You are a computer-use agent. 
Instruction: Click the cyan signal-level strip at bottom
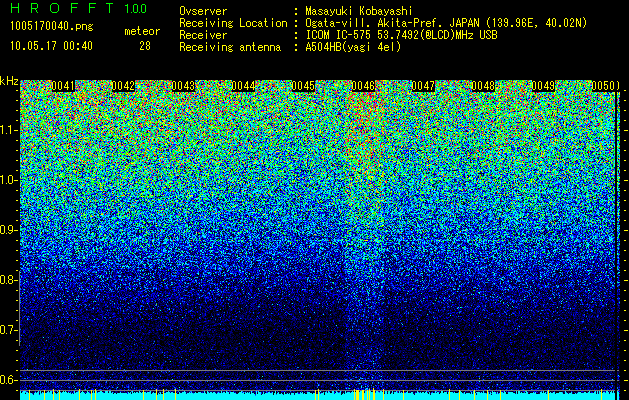pos(317,396)
